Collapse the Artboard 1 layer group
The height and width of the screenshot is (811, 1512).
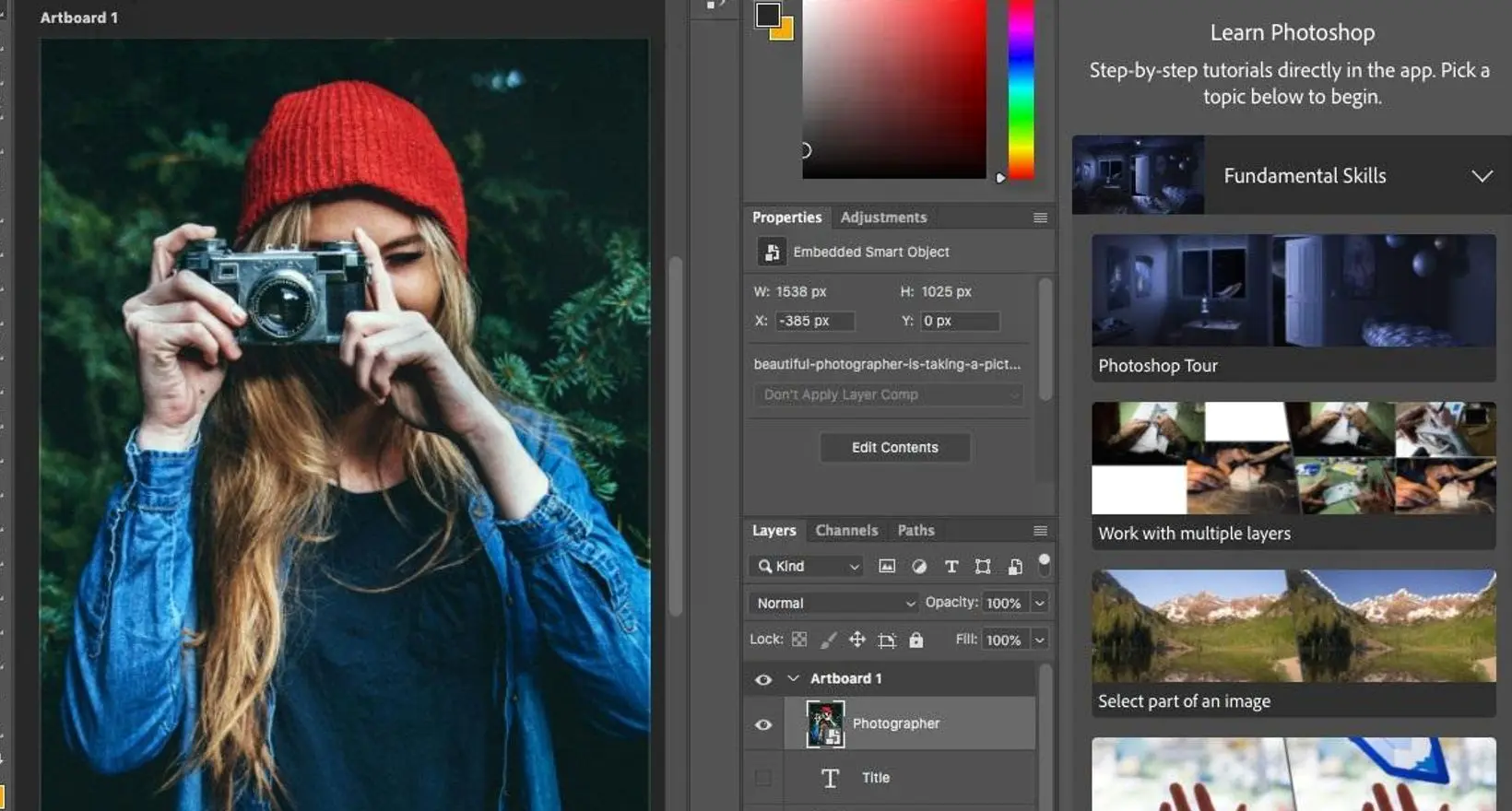[x=793, y=678]
